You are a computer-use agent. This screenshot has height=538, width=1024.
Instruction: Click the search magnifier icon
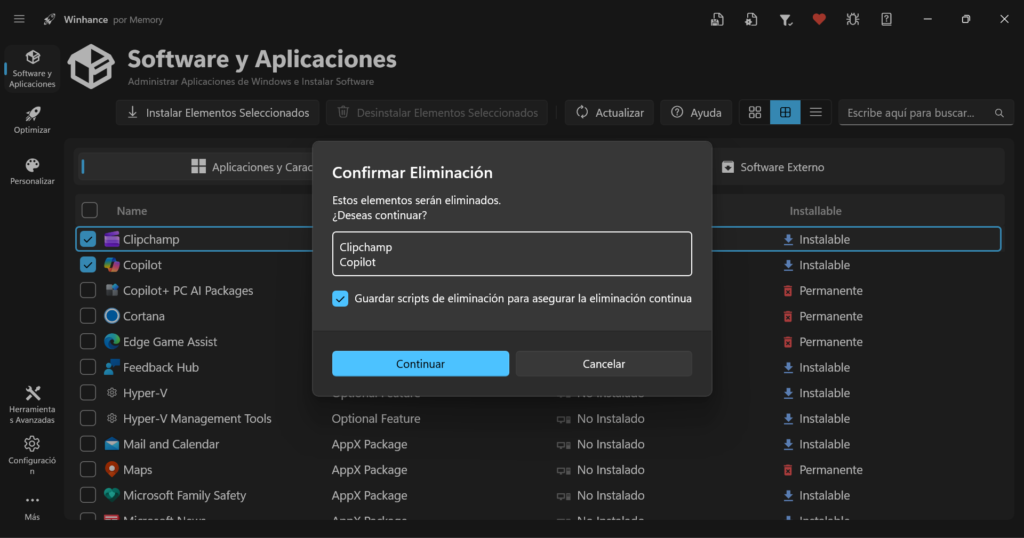[x=999, y=113]
